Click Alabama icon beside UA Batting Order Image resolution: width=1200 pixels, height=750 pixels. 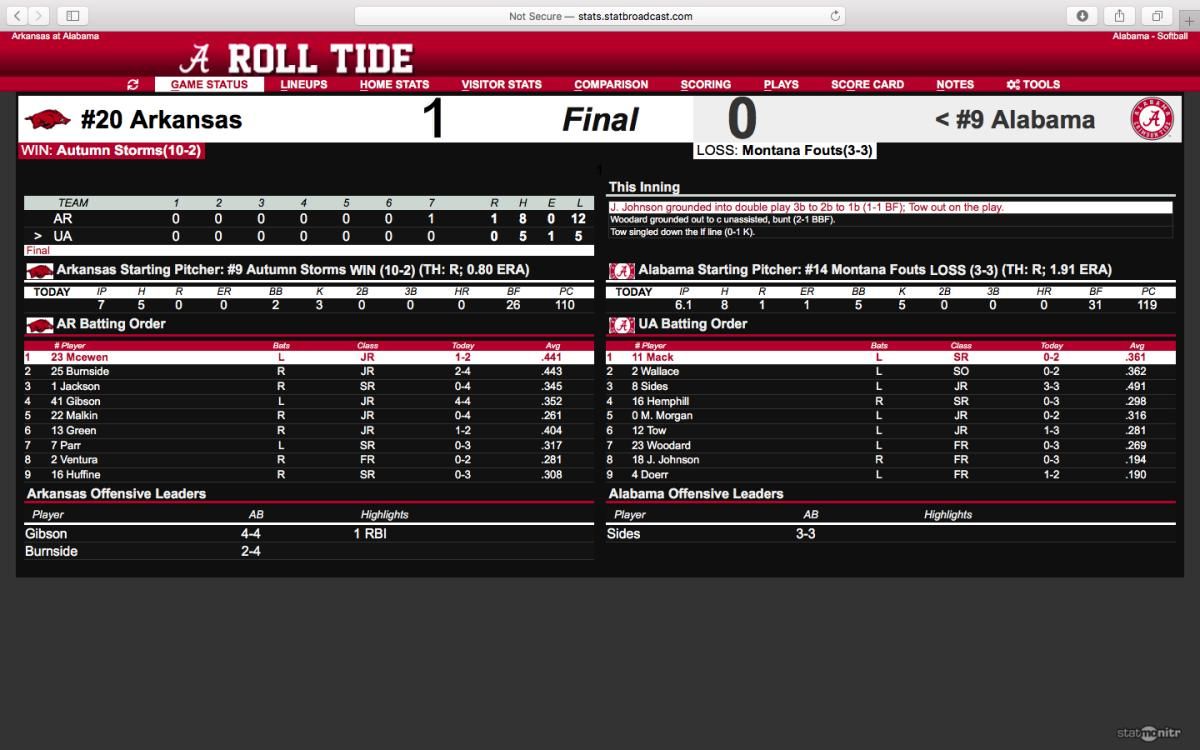coord(621,324)
